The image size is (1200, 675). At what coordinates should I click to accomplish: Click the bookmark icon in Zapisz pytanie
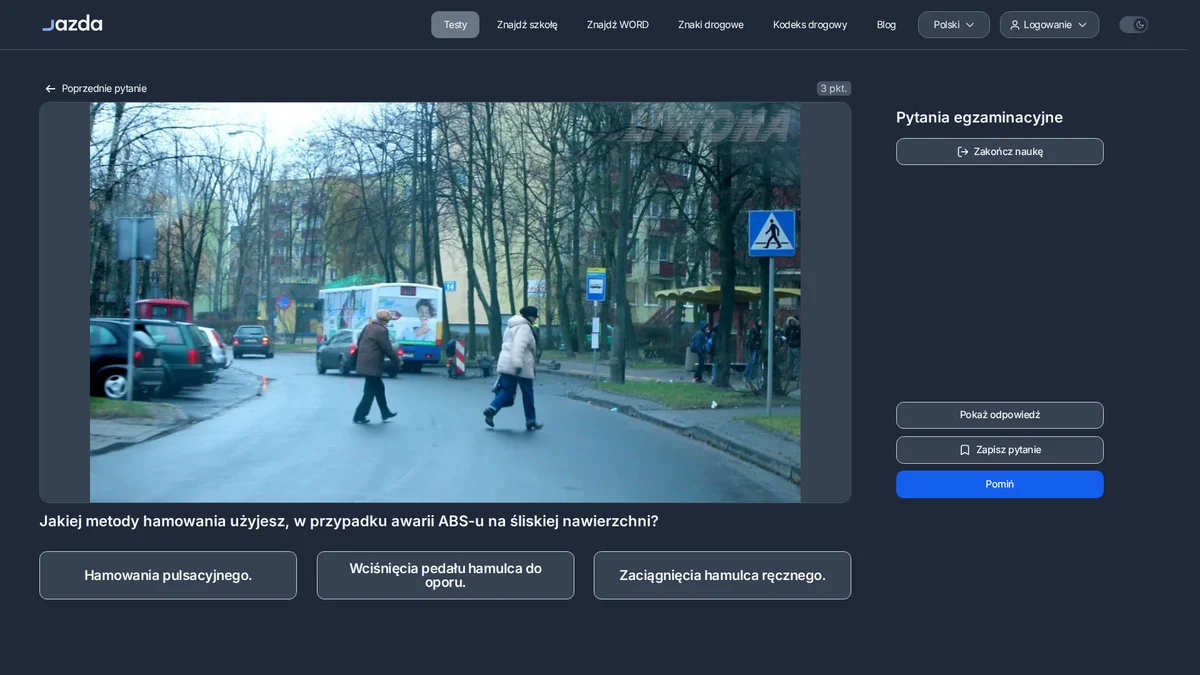tap(965, 450)
